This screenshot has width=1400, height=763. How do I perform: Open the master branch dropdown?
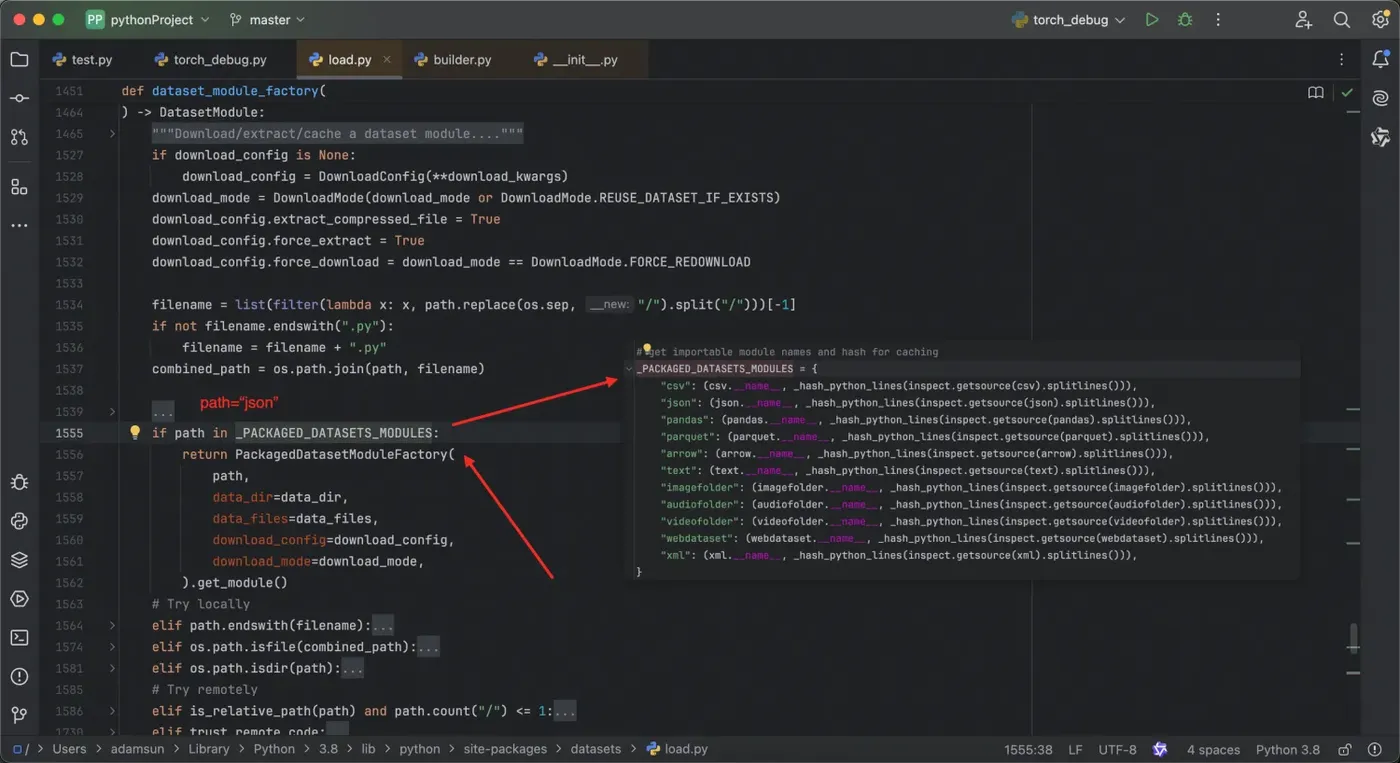[267, 20]
